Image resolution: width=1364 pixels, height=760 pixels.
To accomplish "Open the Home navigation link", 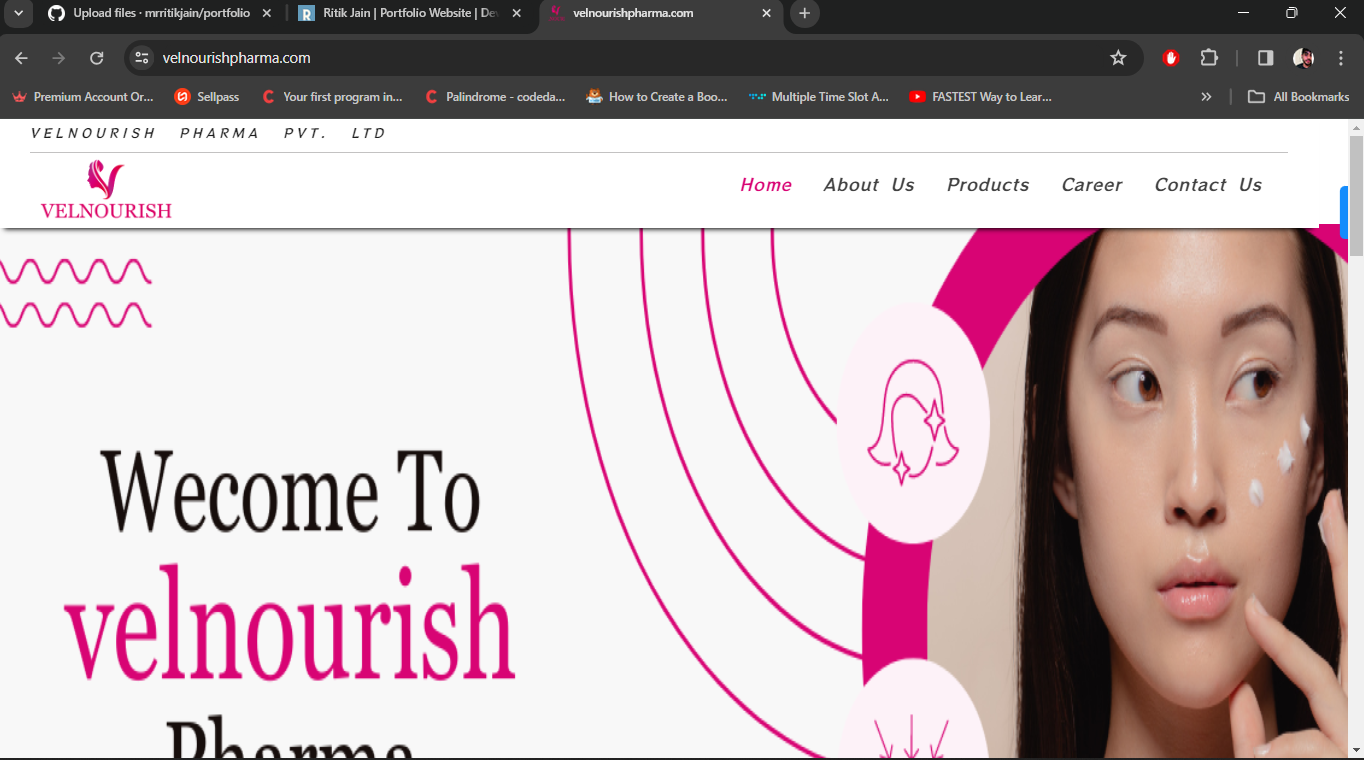I will (x=766, y=185).
